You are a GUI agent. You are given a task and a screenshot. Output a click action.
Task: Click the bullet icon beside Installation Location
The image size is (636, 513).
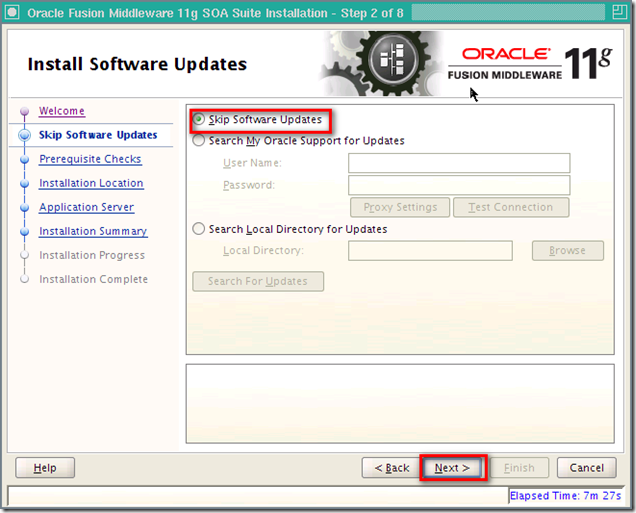tap(24, 183)
